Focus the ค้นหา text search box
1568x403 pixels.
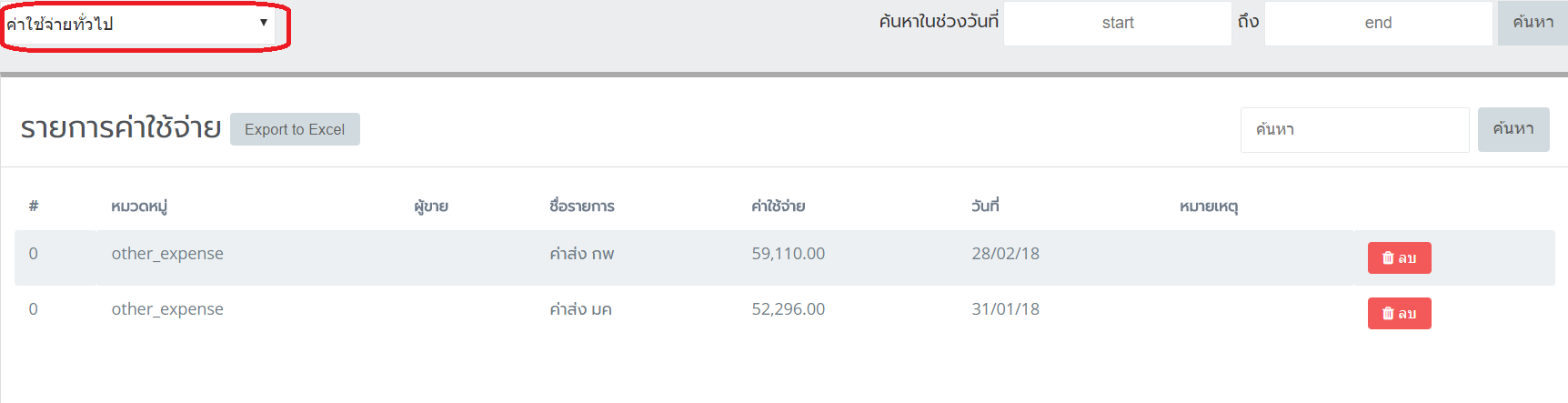pos(1354,129)
